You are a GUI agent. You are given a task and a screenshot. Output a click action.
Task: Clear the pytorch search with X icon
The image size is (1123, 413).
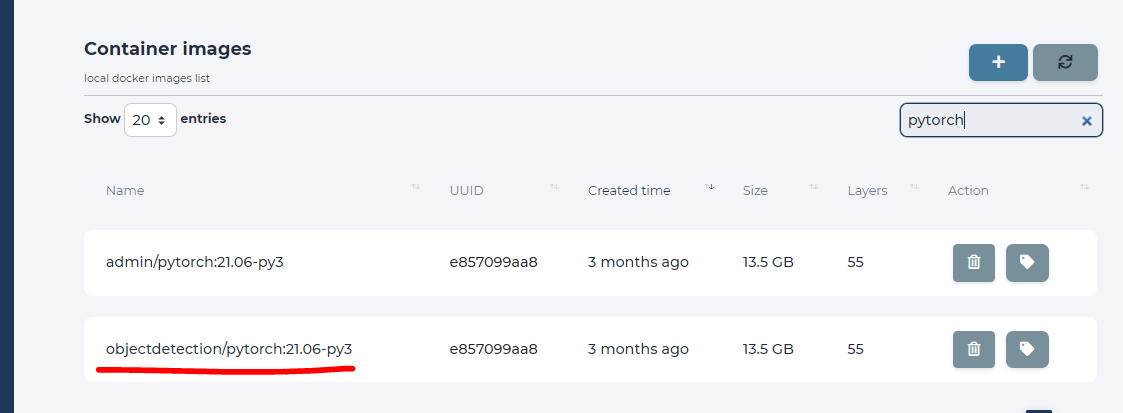[x=1086, y=121]
